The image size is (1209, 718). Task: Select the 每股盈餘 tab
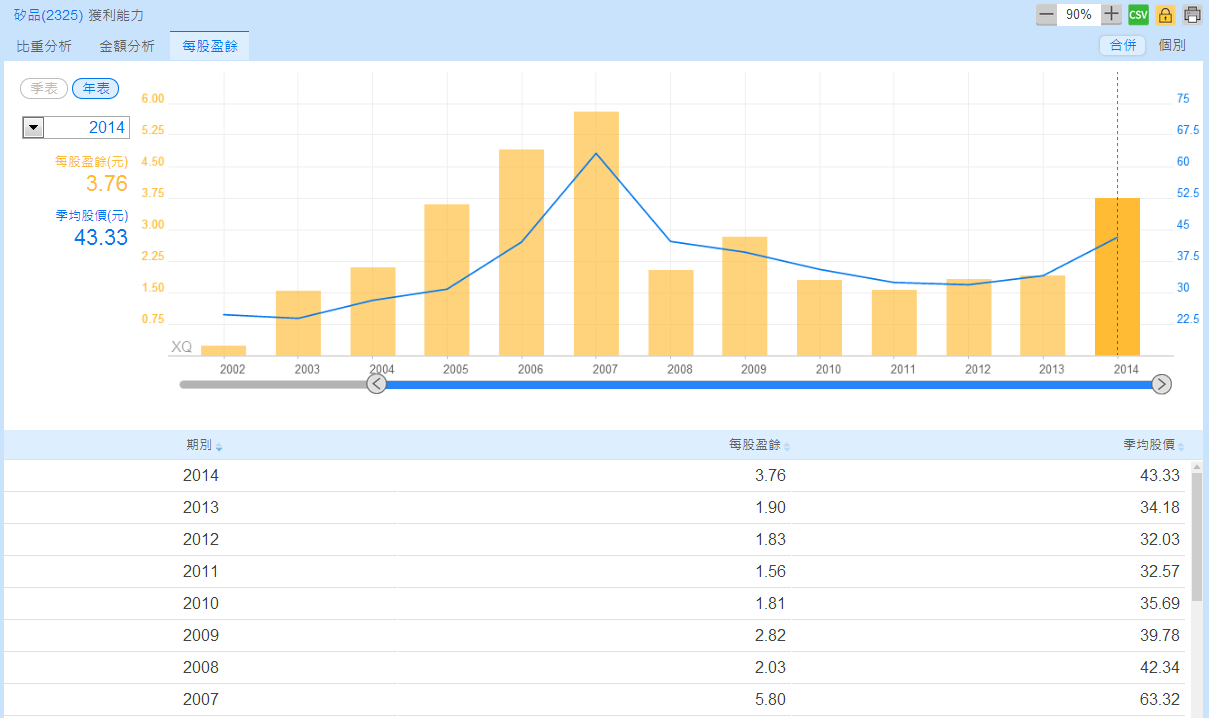click(209, 46)
